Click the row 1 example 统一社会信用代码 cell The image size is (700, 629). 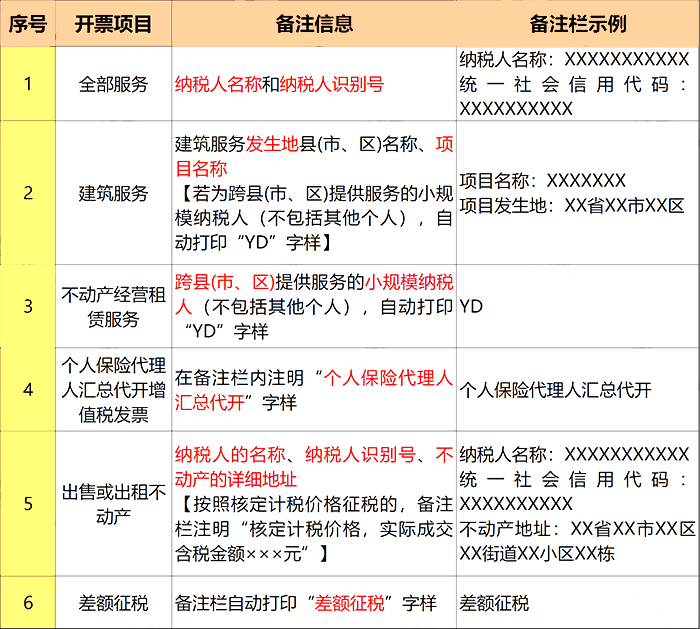click(x=578, y=84)
